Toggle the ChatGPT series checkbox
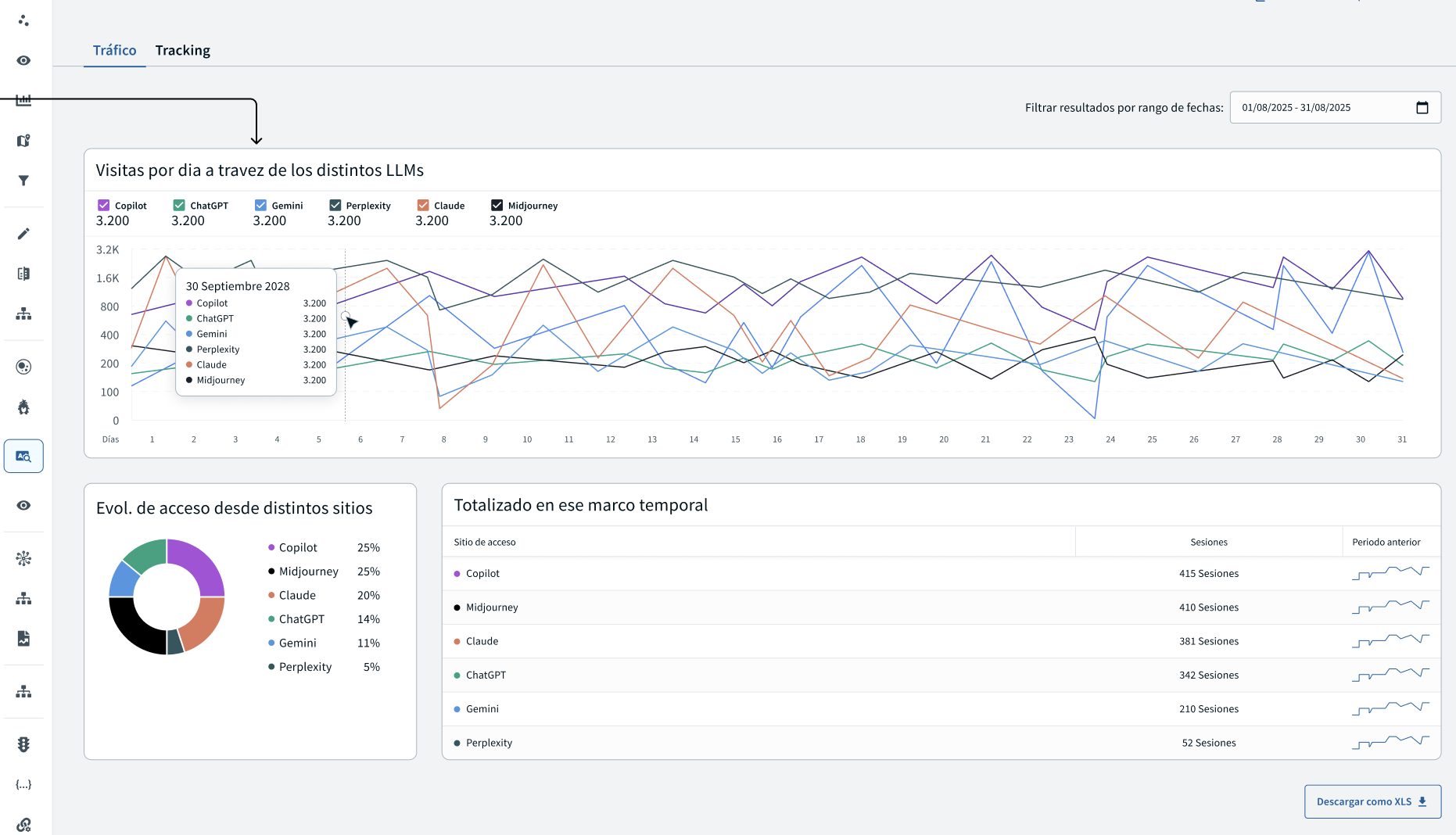1456x835 pixels. point(179,205)
